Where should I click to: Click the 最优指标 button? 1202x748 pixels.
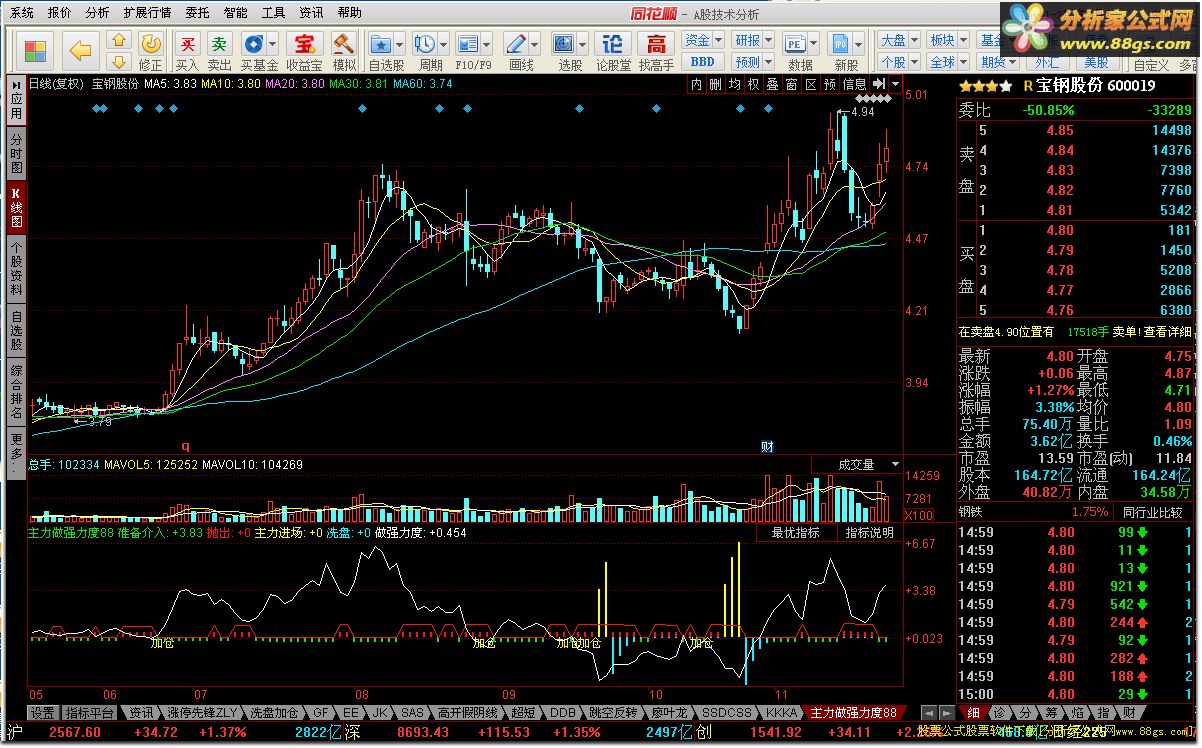pos(795,533)
